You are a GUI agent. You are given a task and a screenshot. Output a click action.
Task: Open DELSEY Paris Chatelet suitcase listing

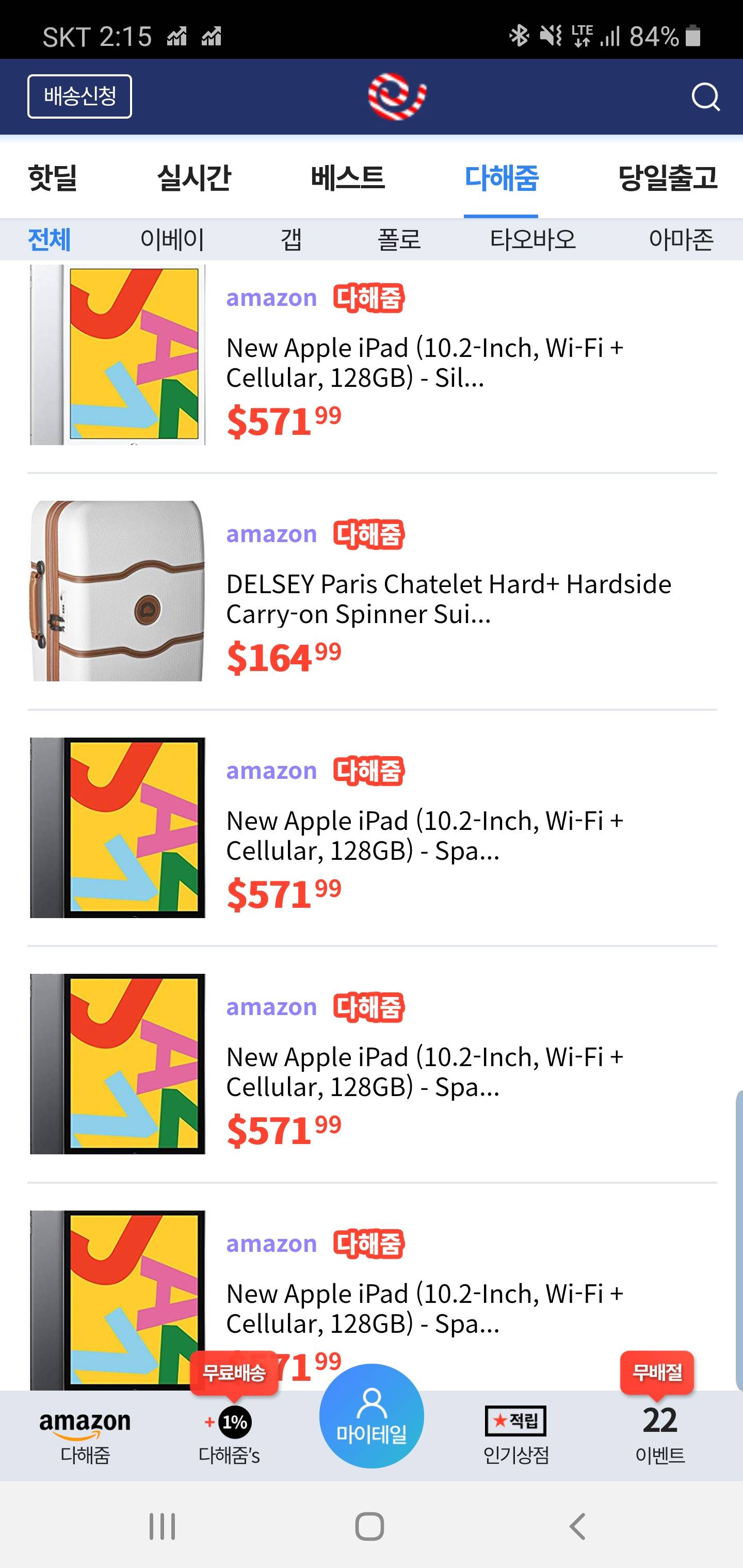[x=449, y=598]
